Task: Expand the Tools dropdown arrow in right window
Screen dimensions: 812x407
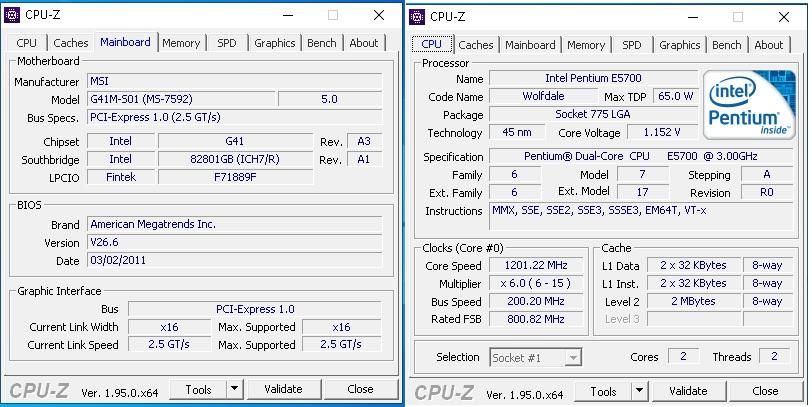Action: (640, 392)
